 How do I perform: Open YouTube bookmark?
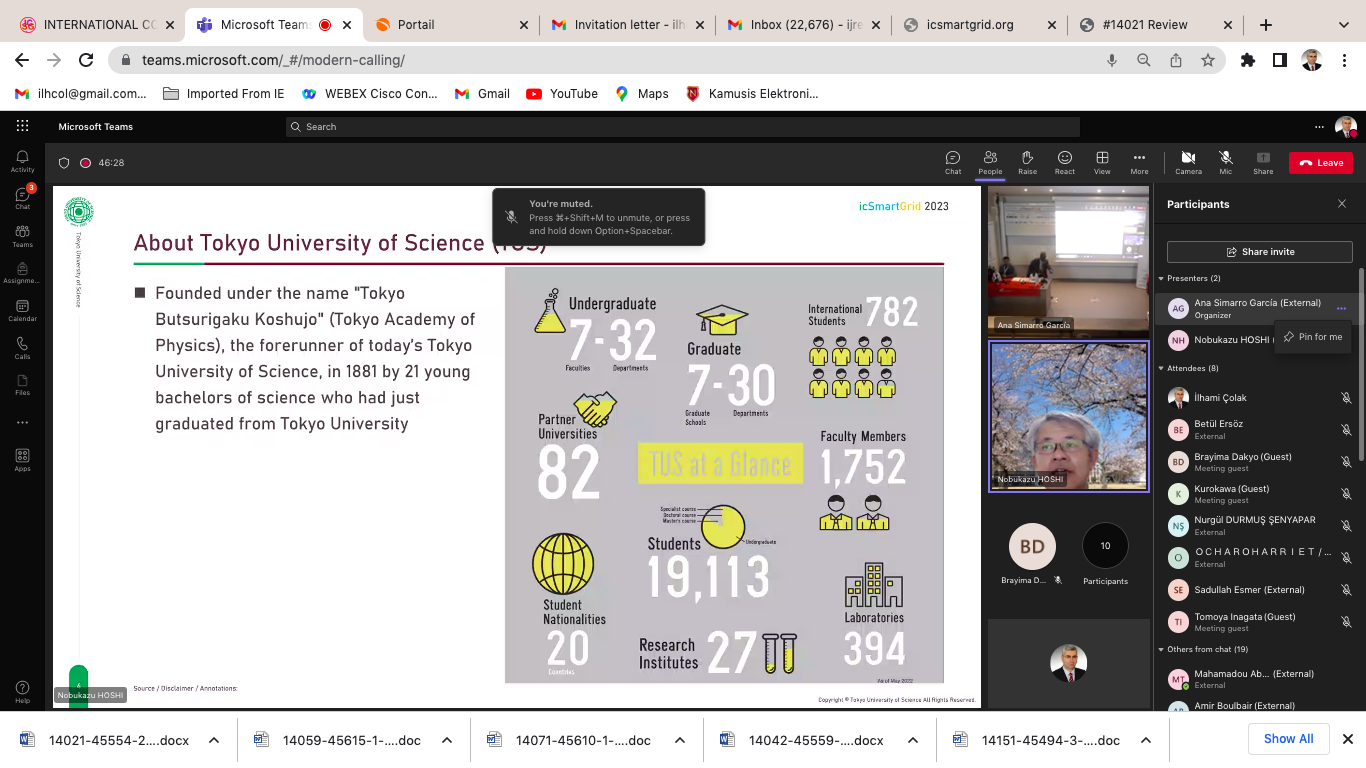click(x=562, y=94)
